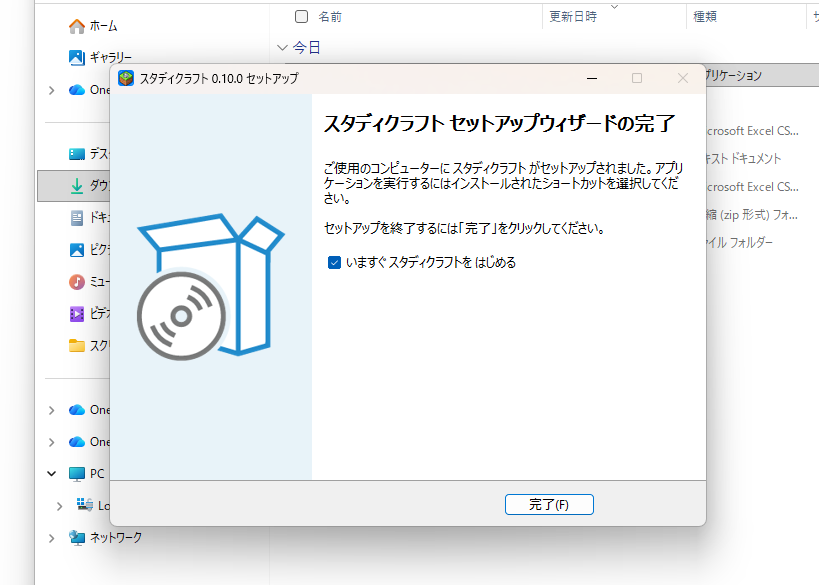
Task: Sort files by 更新日時 column
Action: tap(573, 17)
